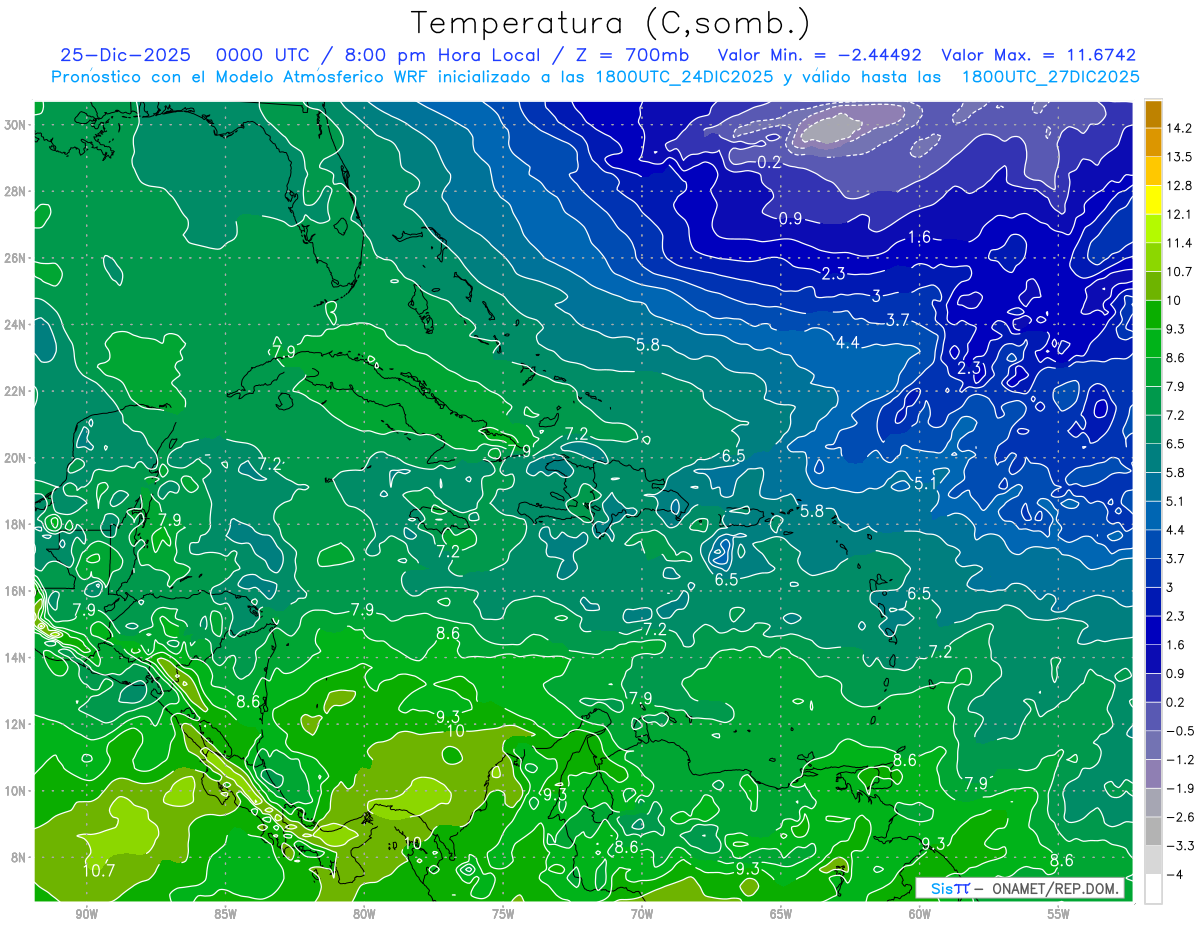The height and width of the screenshot is (927, 1200).
Task: Click the '1.6' contour label on the map
Action: (x=919, y=237)
